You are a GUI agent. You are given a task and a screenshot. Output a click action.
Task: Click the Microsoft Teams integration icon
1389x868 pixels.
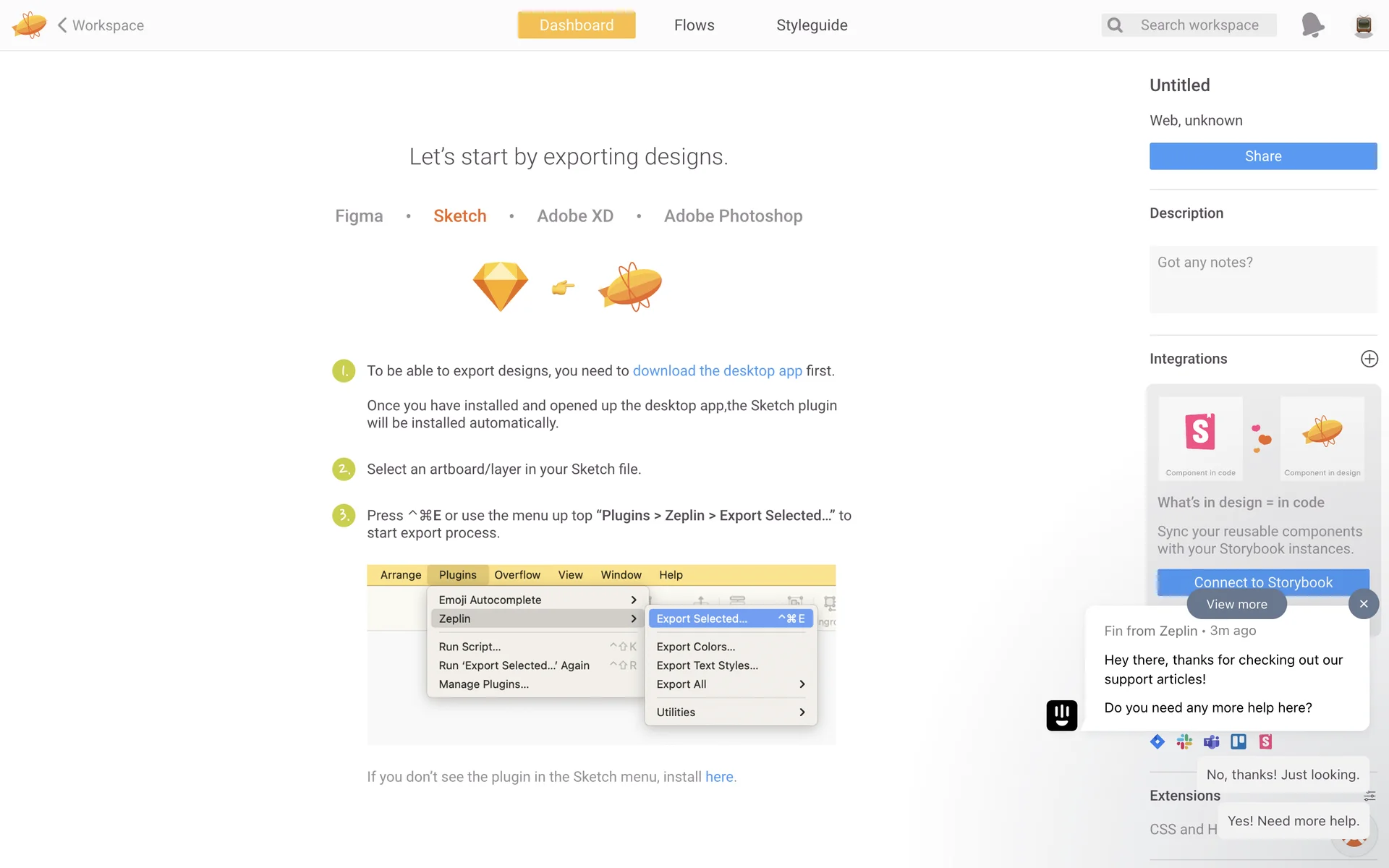pos(1211,741)
